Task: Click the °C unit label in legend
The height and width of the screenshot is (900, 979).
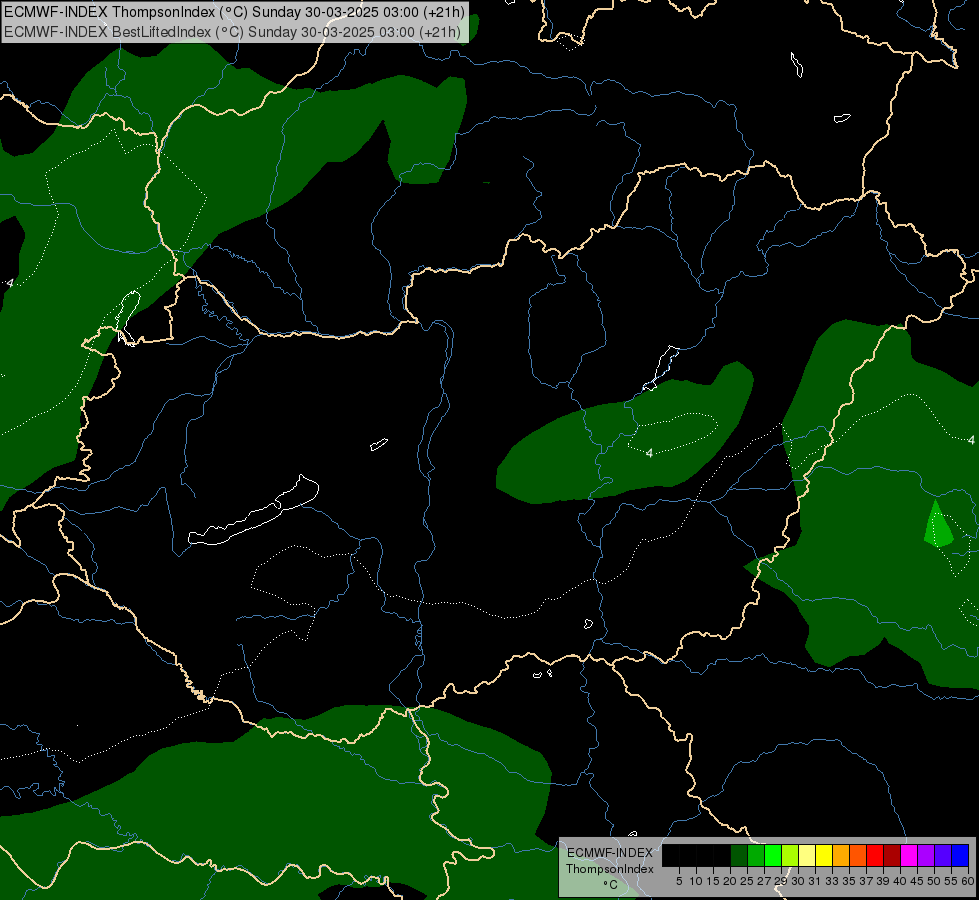Action: [x=610, y=885]
